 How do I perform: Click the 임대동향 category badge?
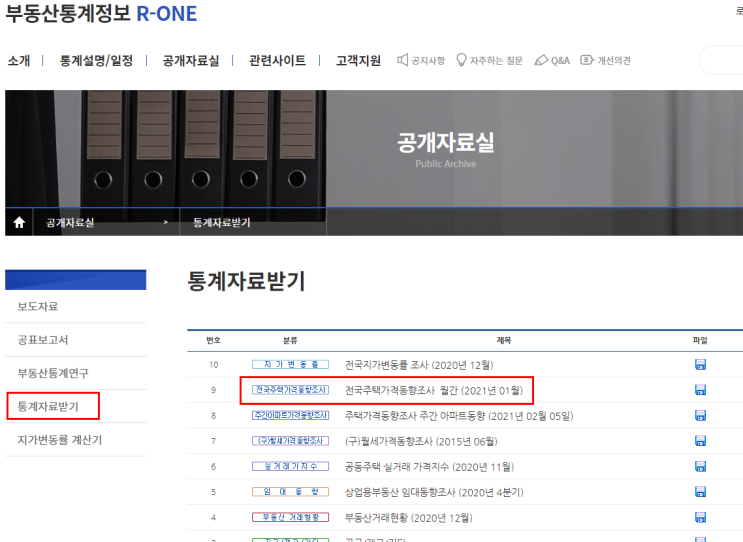[x=290, y=492]
